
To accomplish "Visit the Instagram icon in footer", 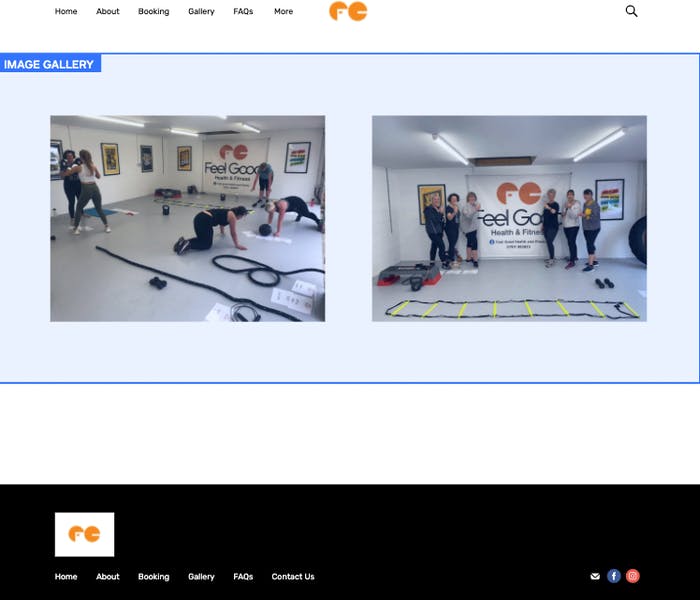I will 633,576.
